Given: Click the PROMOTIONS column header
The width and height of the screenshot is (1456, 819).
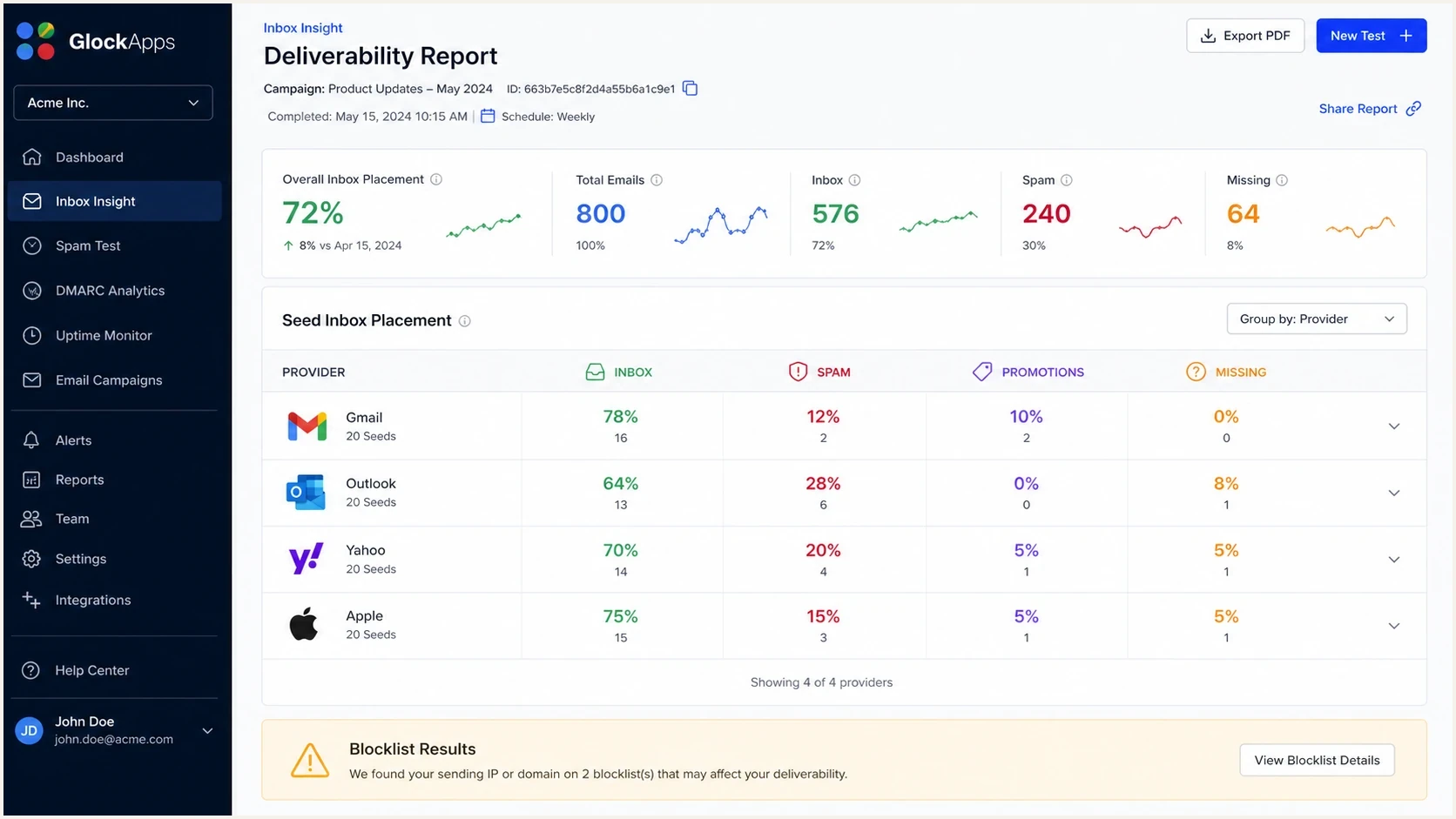Looking at the screenshot, I should tap(1028, 372).
